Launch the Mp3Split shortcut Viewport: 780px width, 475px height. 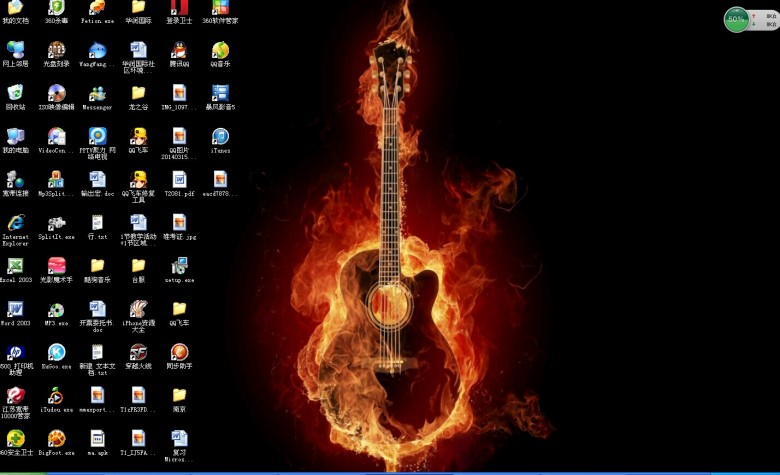[x=56, y=180]
